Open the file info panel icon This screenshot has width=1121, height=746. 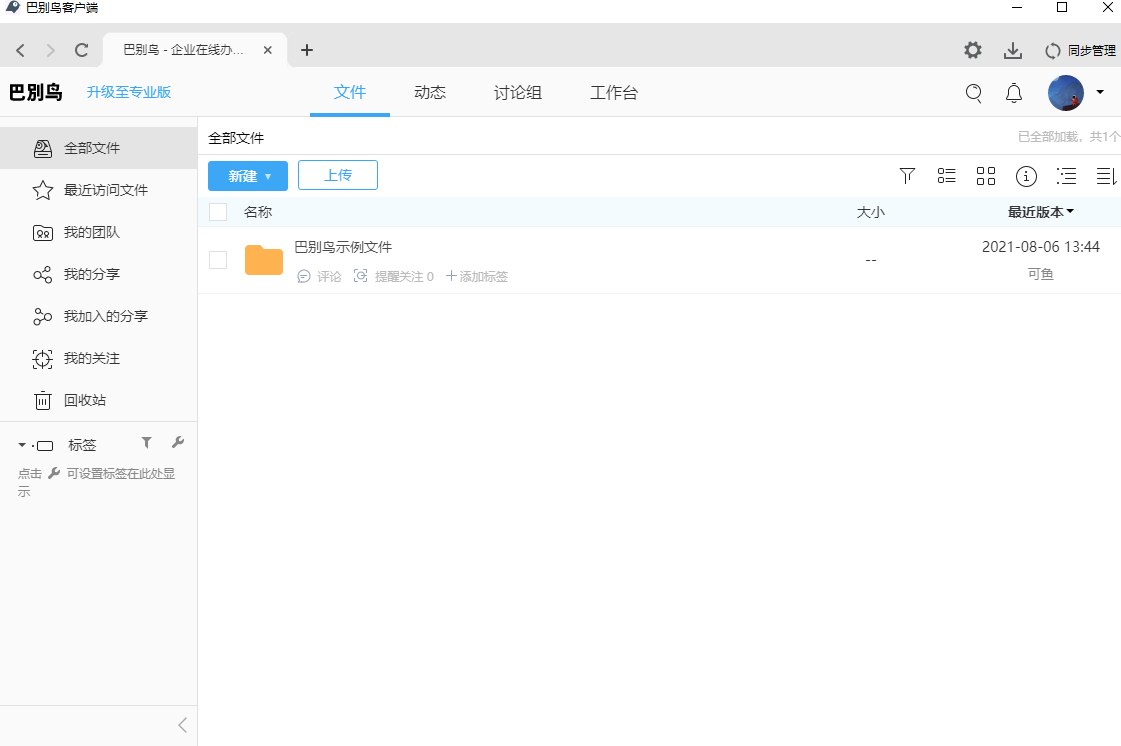pos(1026,176)
